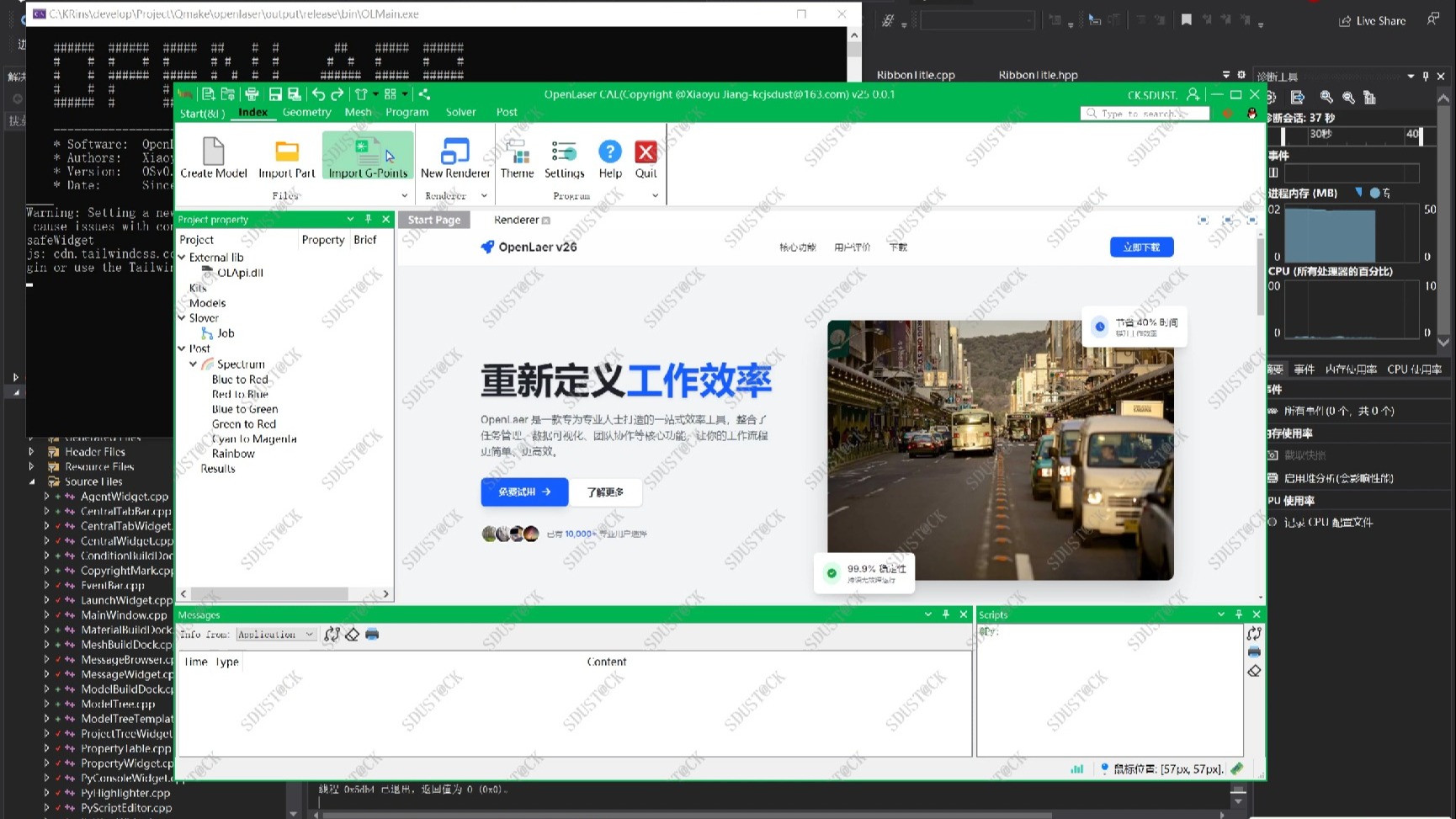Click the Live Share button in Visual Studio

click(1373, 21)
